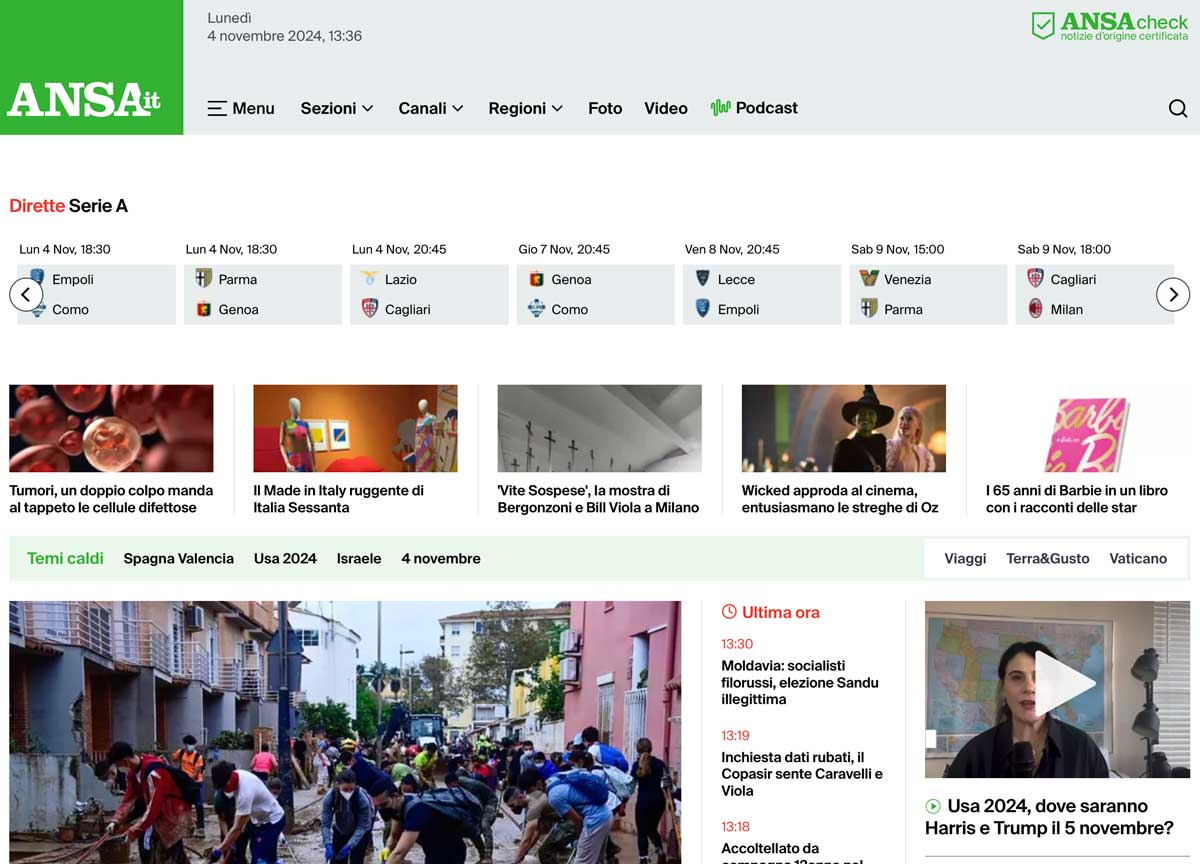Read the Moldavia socialisti filorussi headline
Viewport: 1200px width, 864px height.
(x=799, y=682)
